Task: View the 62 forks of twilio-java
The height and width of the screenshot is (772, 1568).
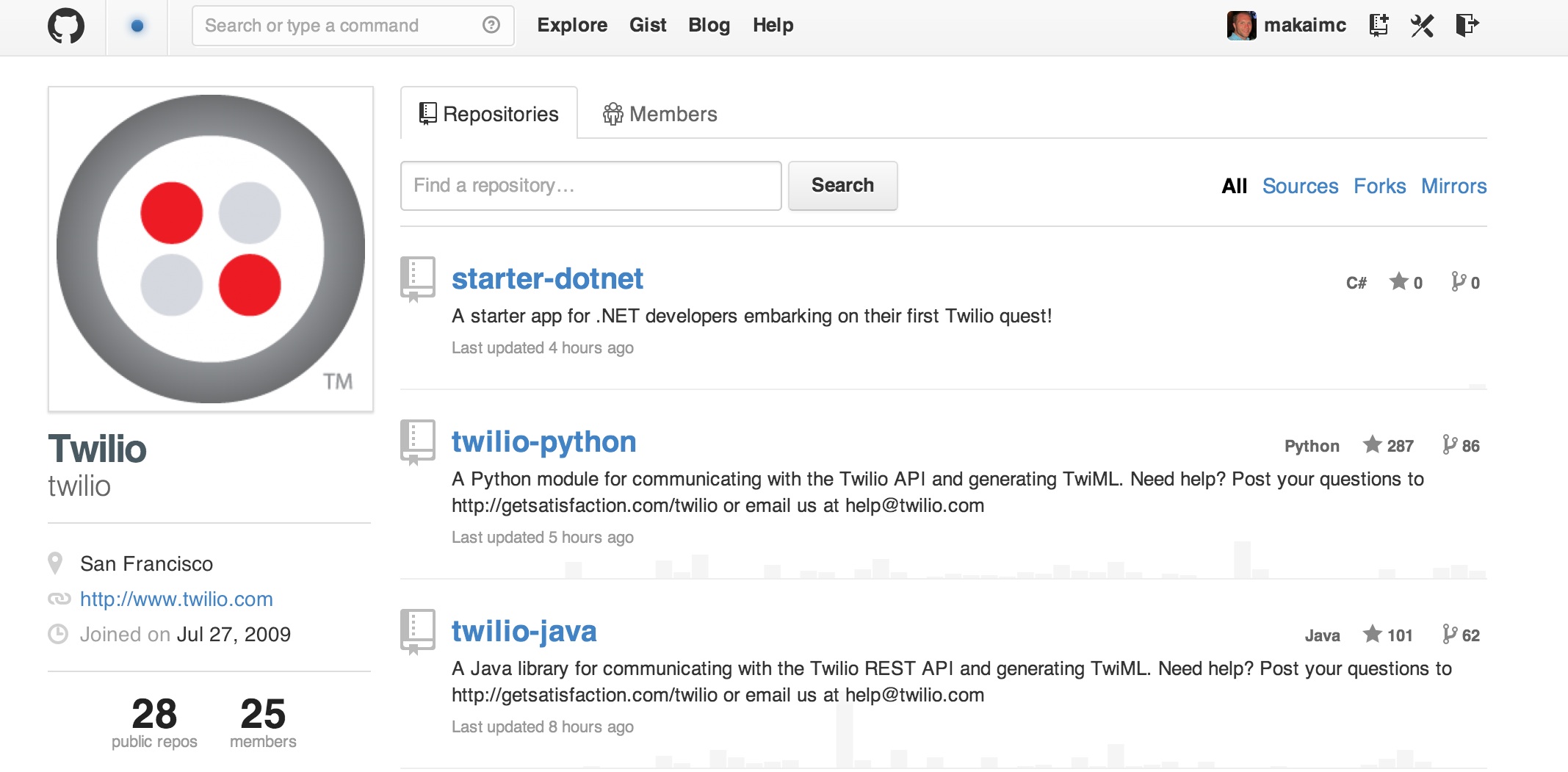Action: coord(1461,635)
